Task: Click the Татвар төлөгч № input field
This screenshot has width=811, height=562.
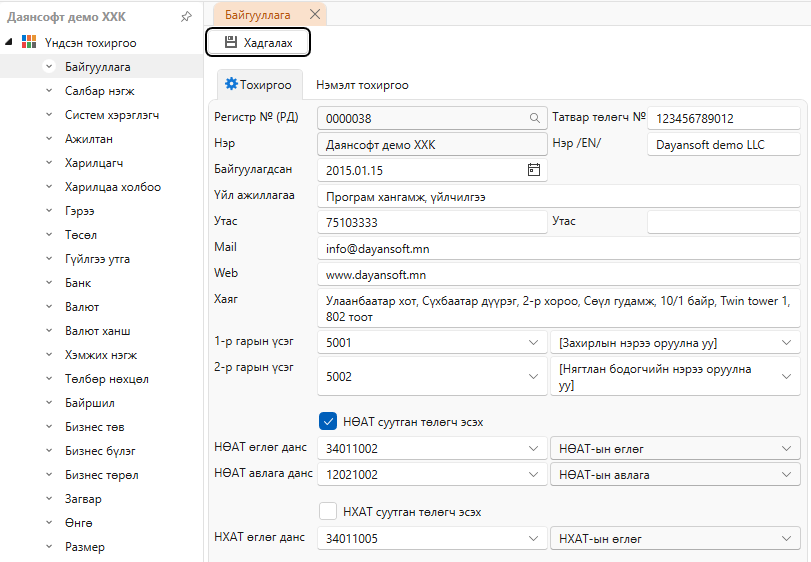Action: click(724, 118)
